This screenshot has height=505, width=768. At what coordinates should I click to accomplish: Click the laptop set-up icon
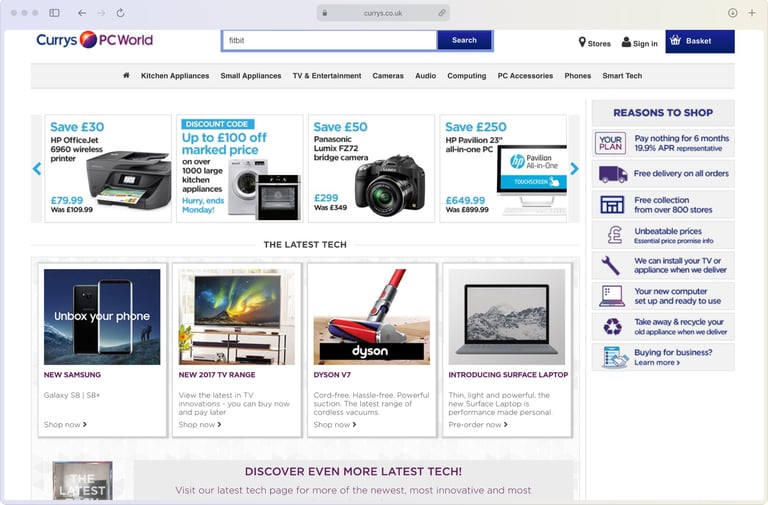coord(612,296)
